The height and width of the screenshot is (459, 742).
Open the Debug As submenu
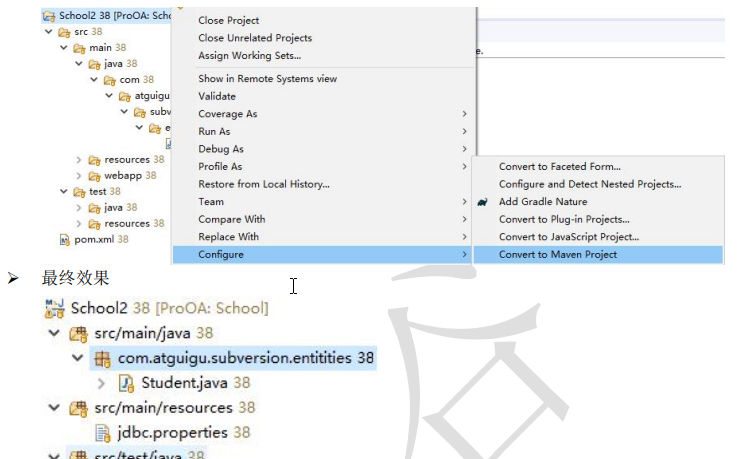coord(323,149)
